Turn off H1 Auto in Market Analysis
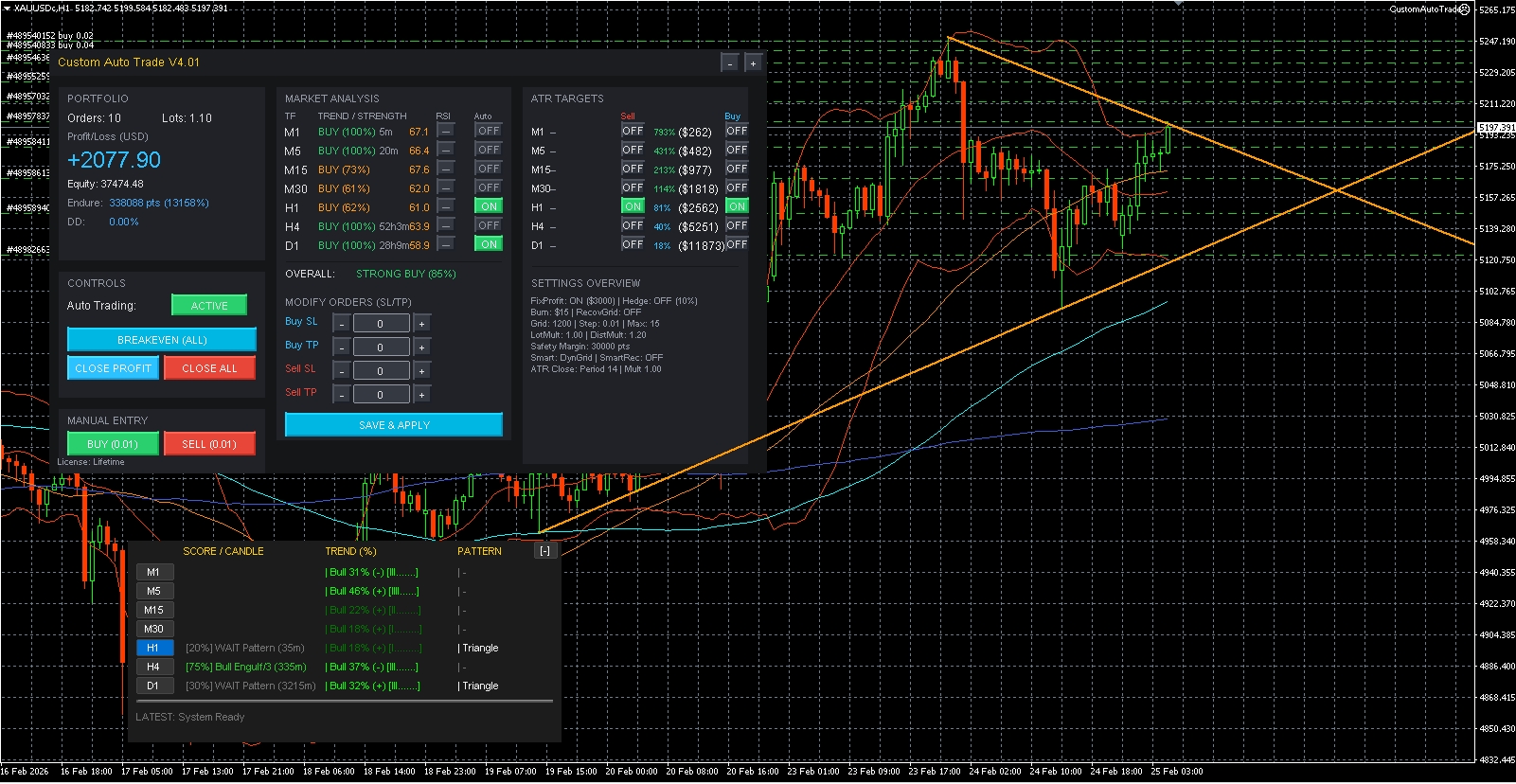 (x=489, y=206)
